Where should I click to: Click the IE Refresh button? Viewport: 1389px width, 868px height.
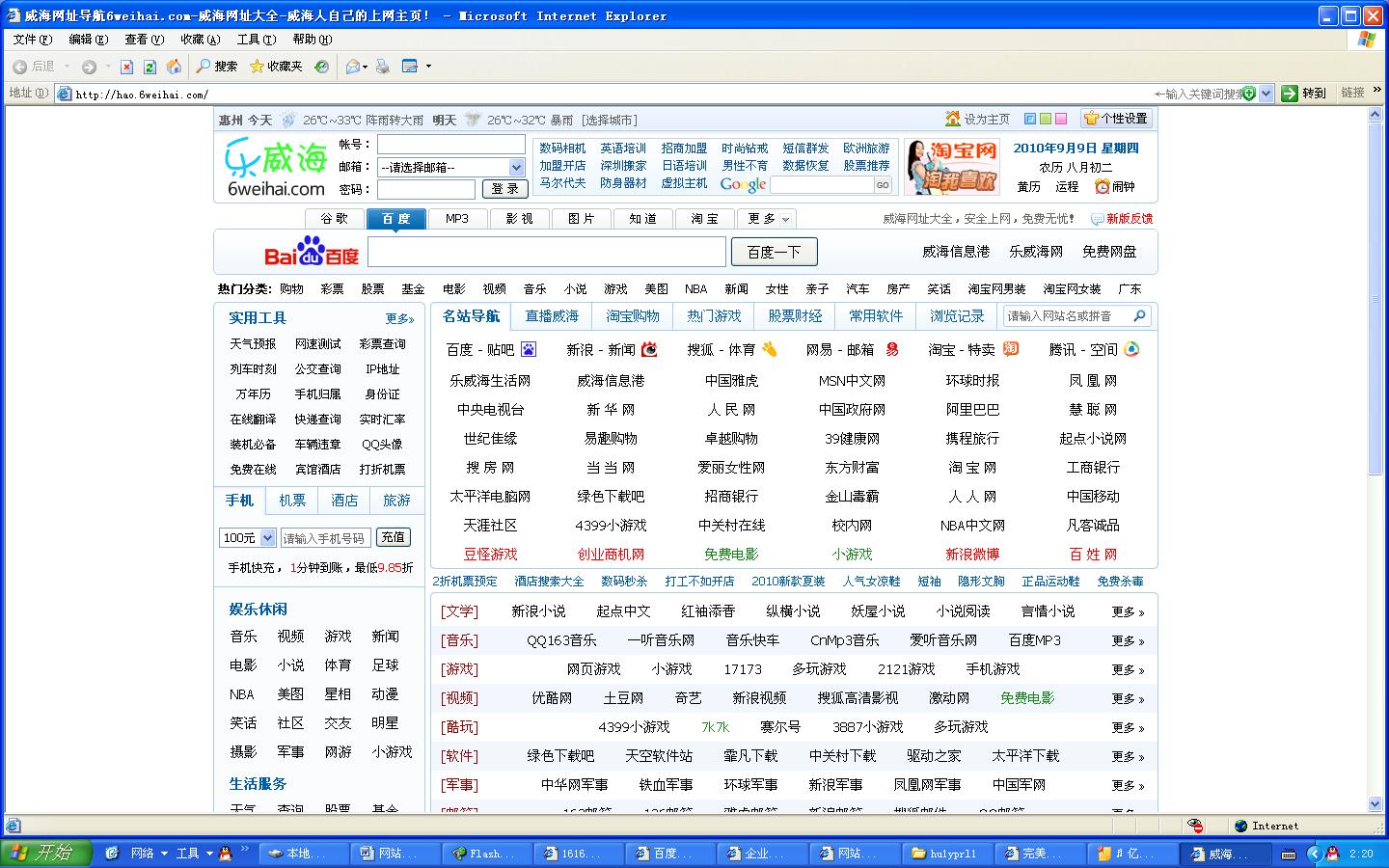150,67
